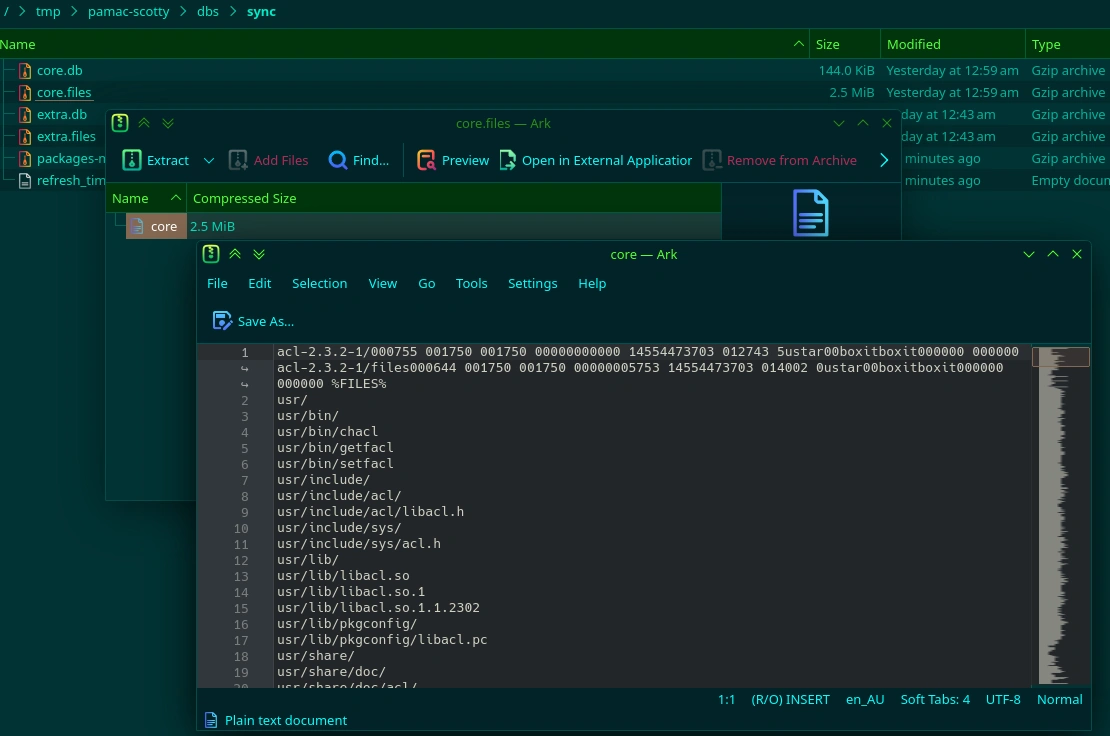Open the Help menu
The height and width of the screenshot is (736, 1110).
(x=592, y=284)
